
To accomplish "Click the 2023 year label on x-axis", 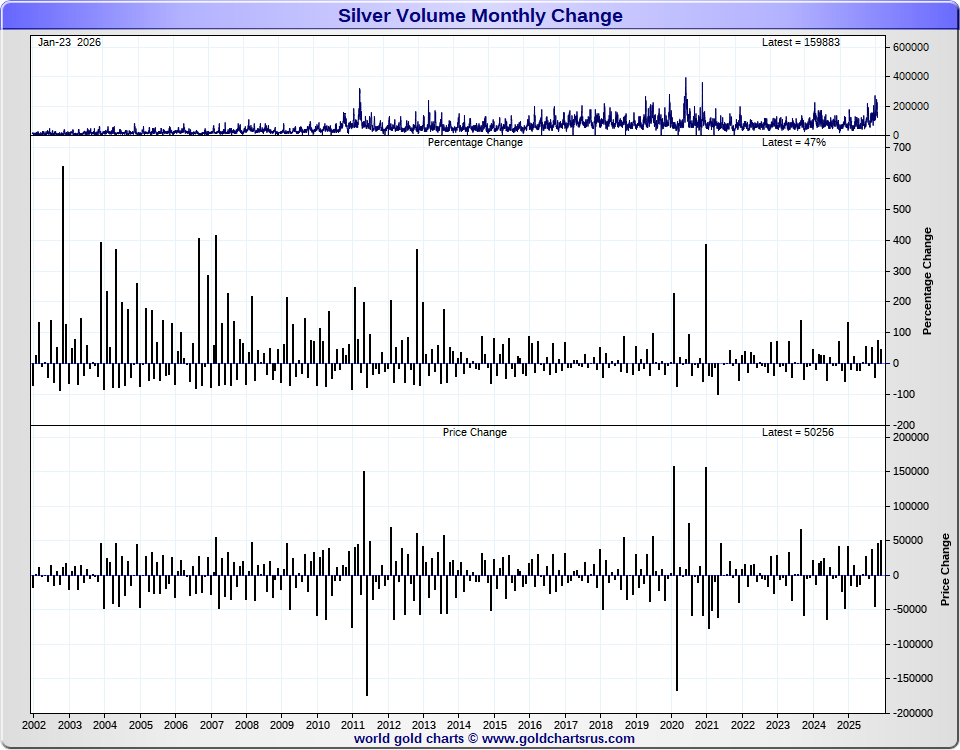I will [778, 726].
